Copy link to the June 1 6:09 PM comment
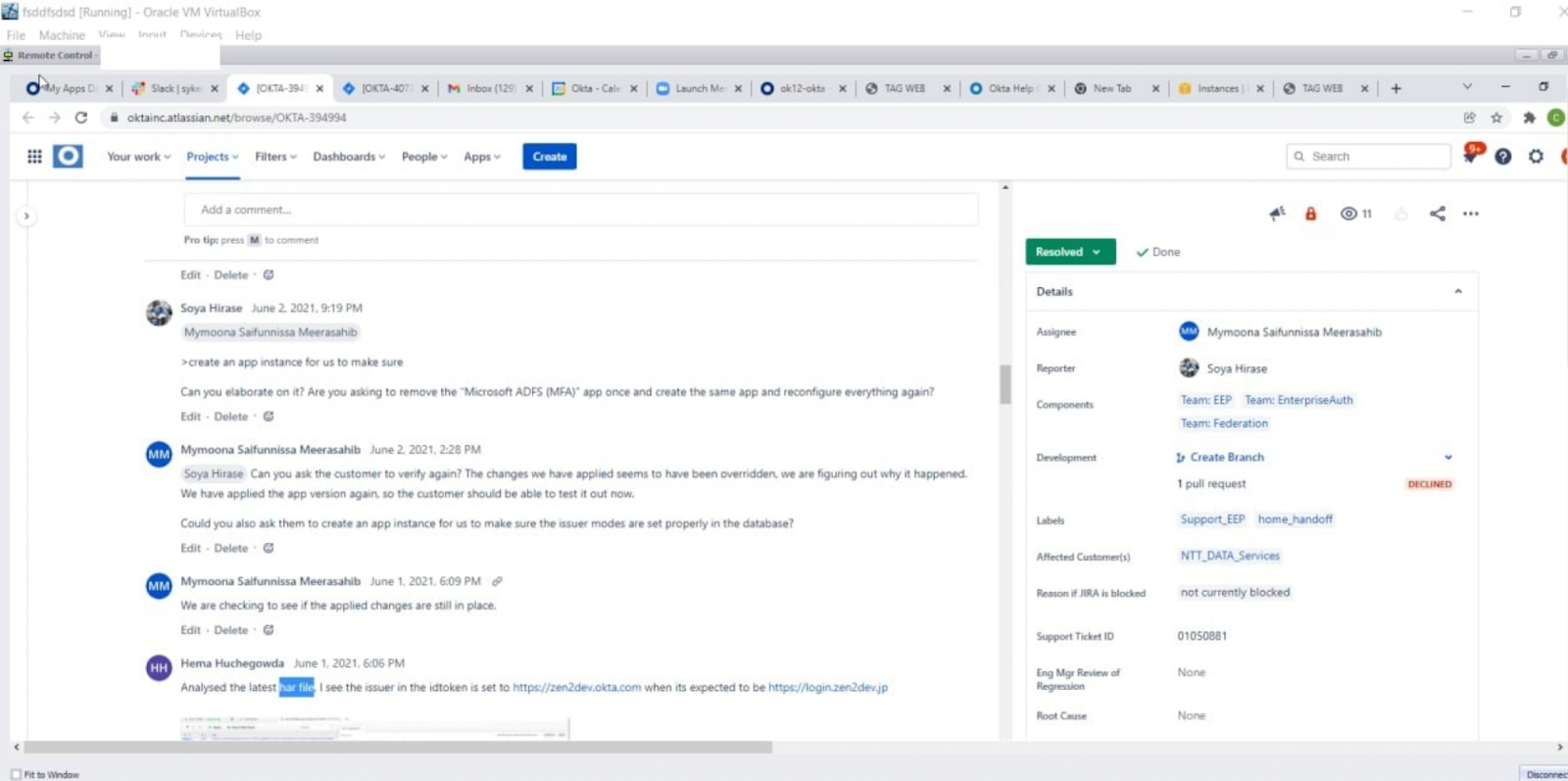The height and width of the screenshot is (781, 1568). pos(497,582)
